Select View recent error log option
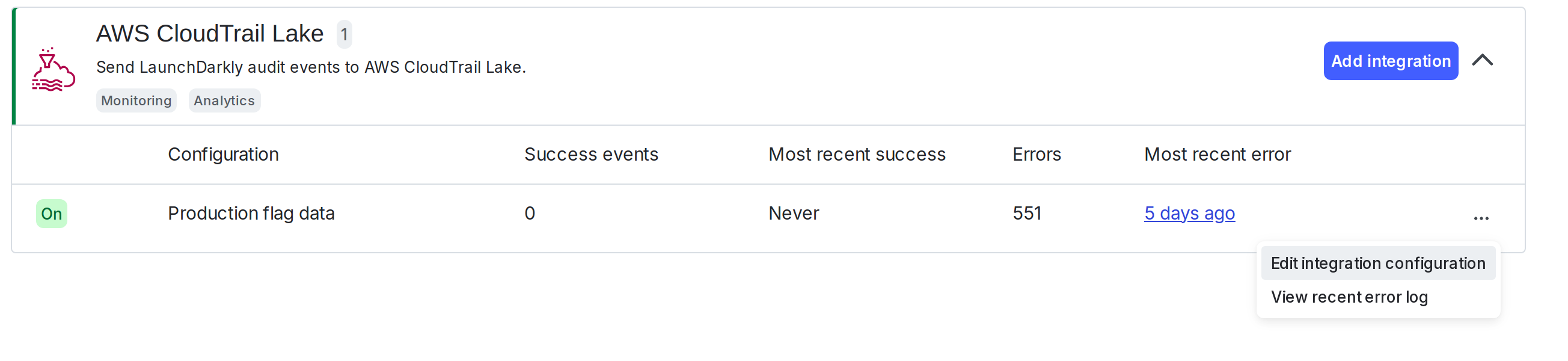Viewport: 1568px width, 361px height. coord(1350,297)
